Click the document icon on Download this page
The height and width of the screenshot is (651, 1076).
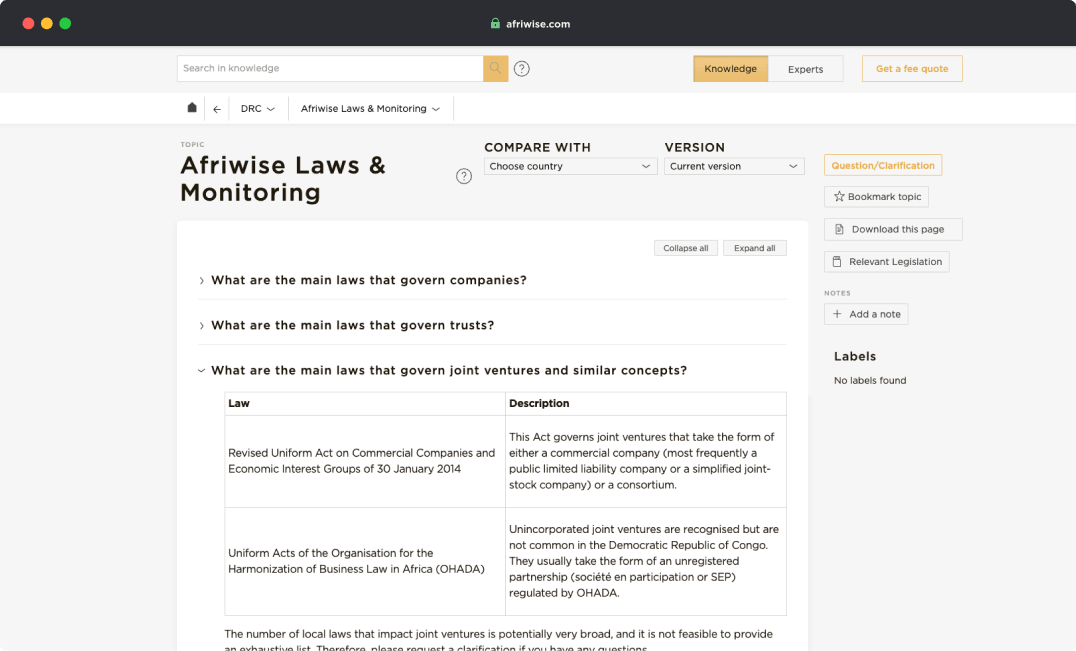click(x=839, y=229)
